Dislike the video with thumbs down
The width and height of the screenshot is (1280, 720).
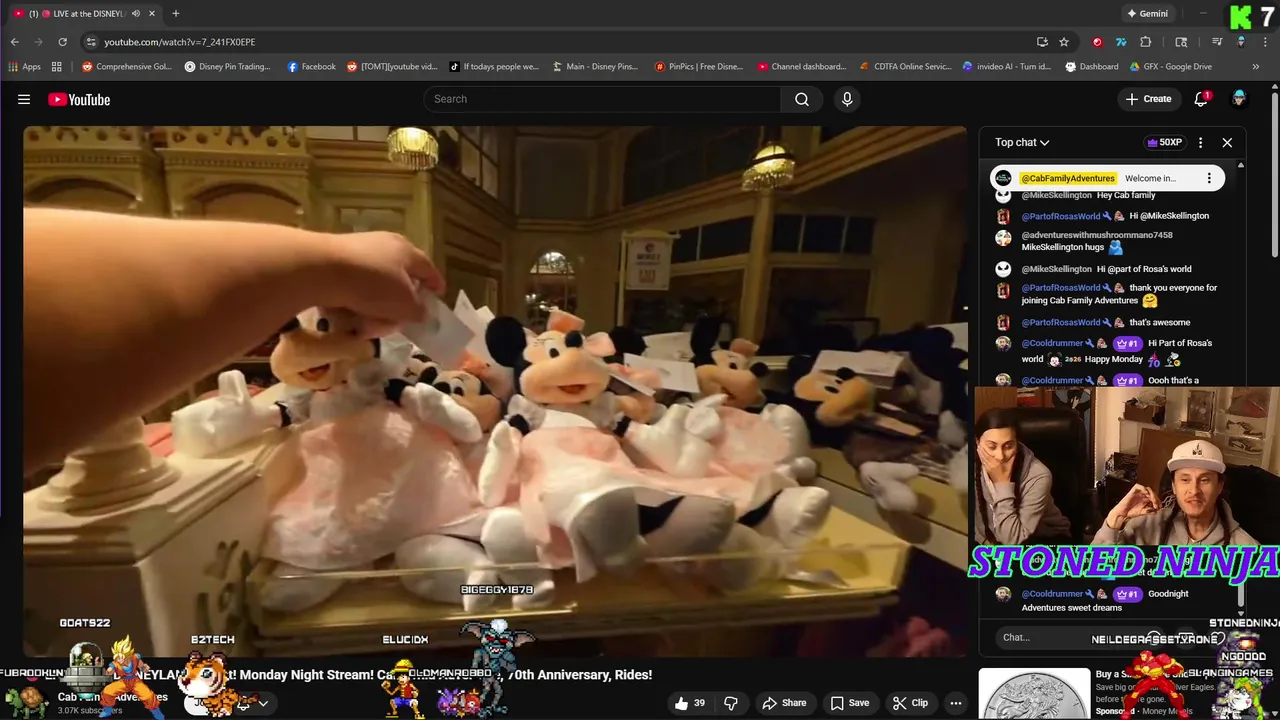731,703
